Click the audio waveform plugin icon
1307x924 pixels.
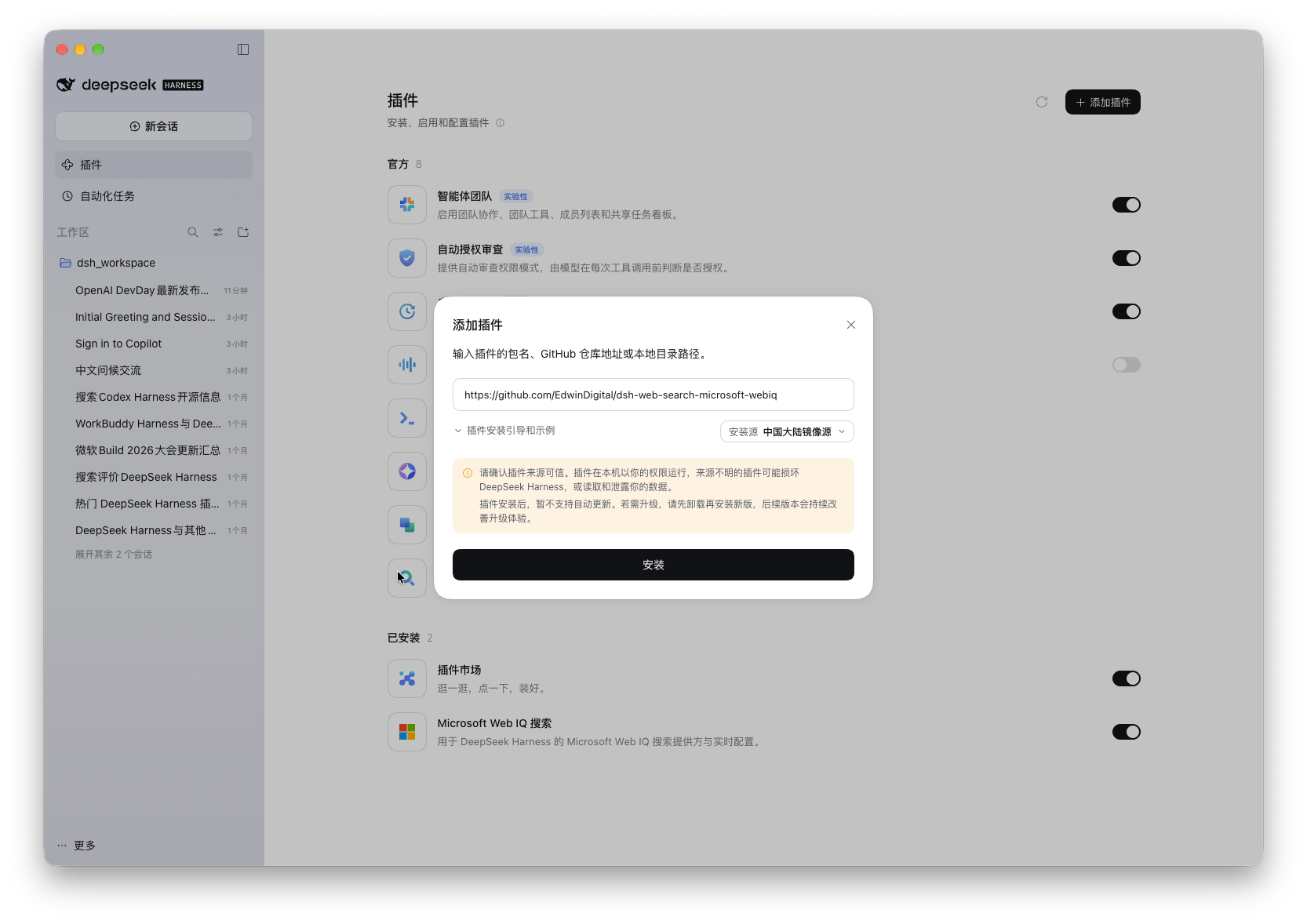click(407, 365)
